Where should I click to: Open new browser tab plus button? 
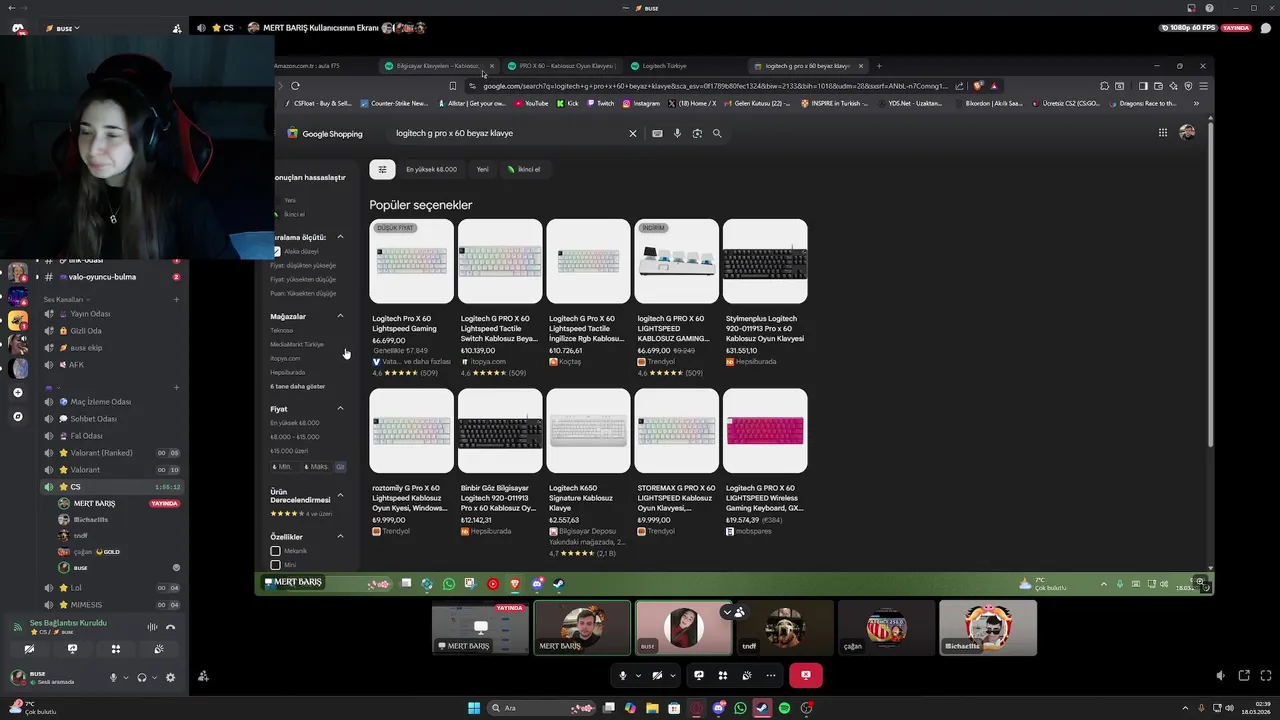[879, 66]
